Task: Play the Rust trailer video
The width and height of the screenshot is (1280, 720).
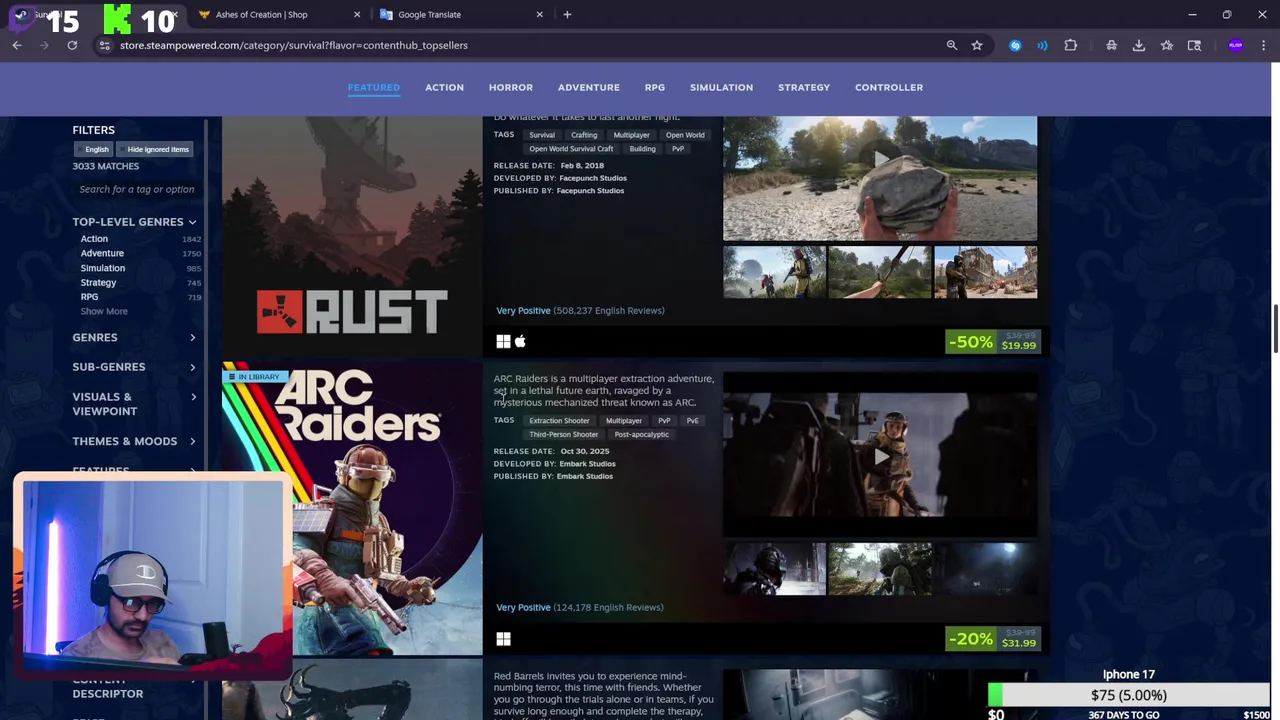Action: (880, 158)
